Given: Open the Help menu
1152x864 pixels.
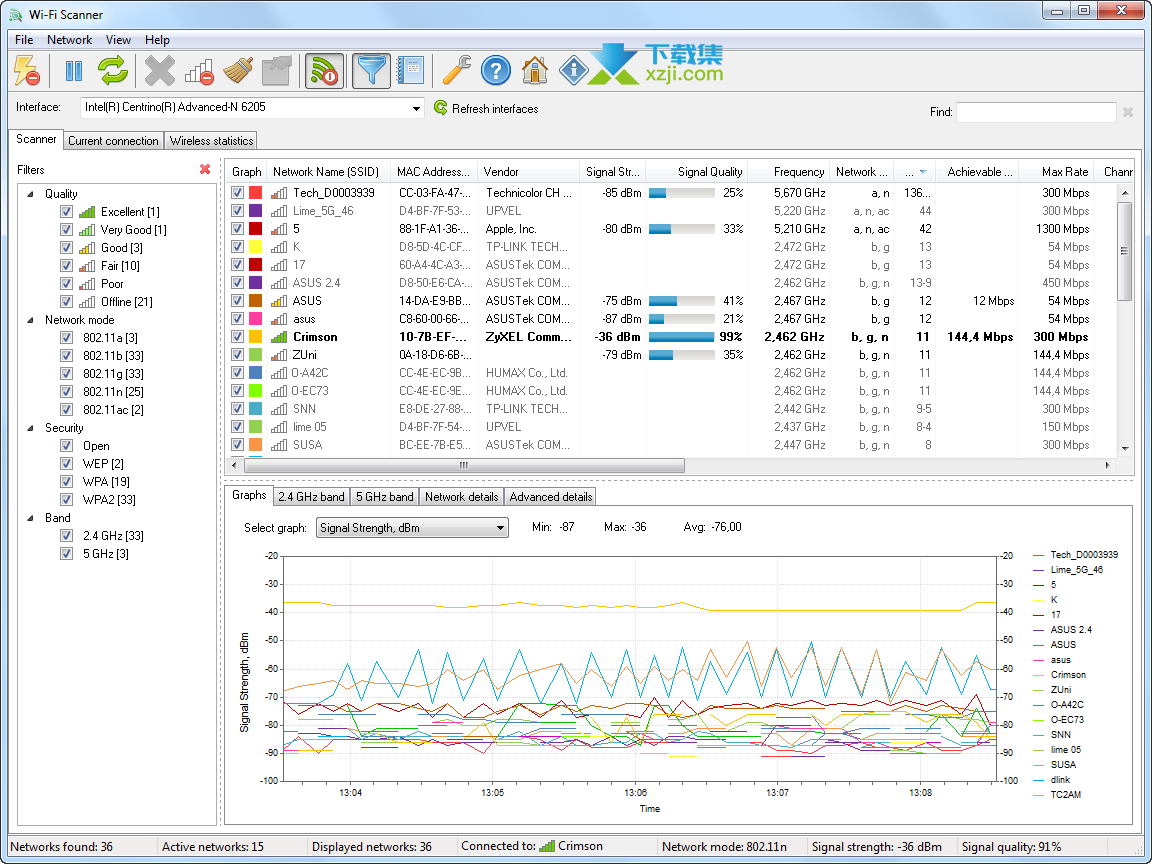Looking at the screenshot, I should click(x=157, y=40).
